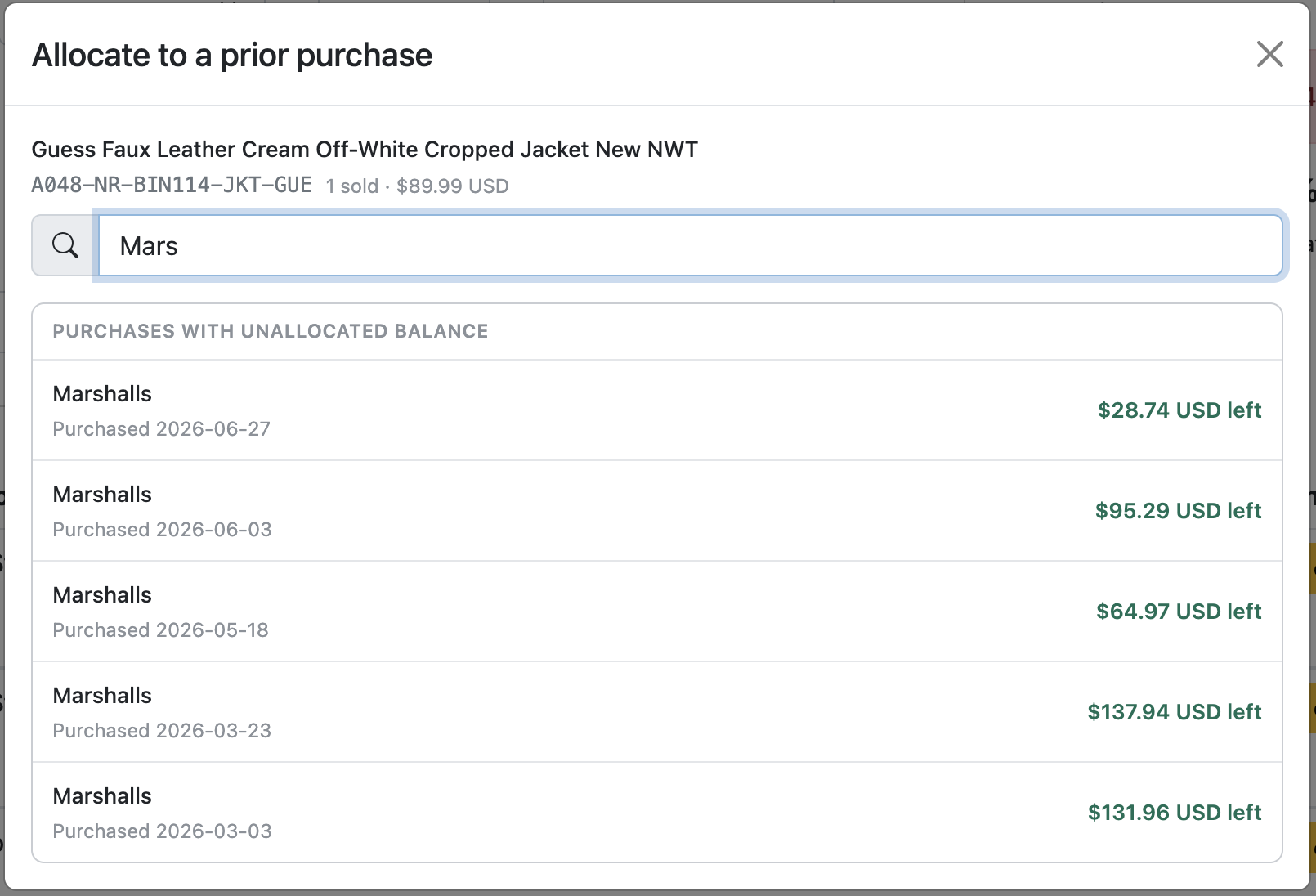Click the dialog heading Allocate to a prior purchase
Screen dimensions: 1316x896
pos(232,56)
